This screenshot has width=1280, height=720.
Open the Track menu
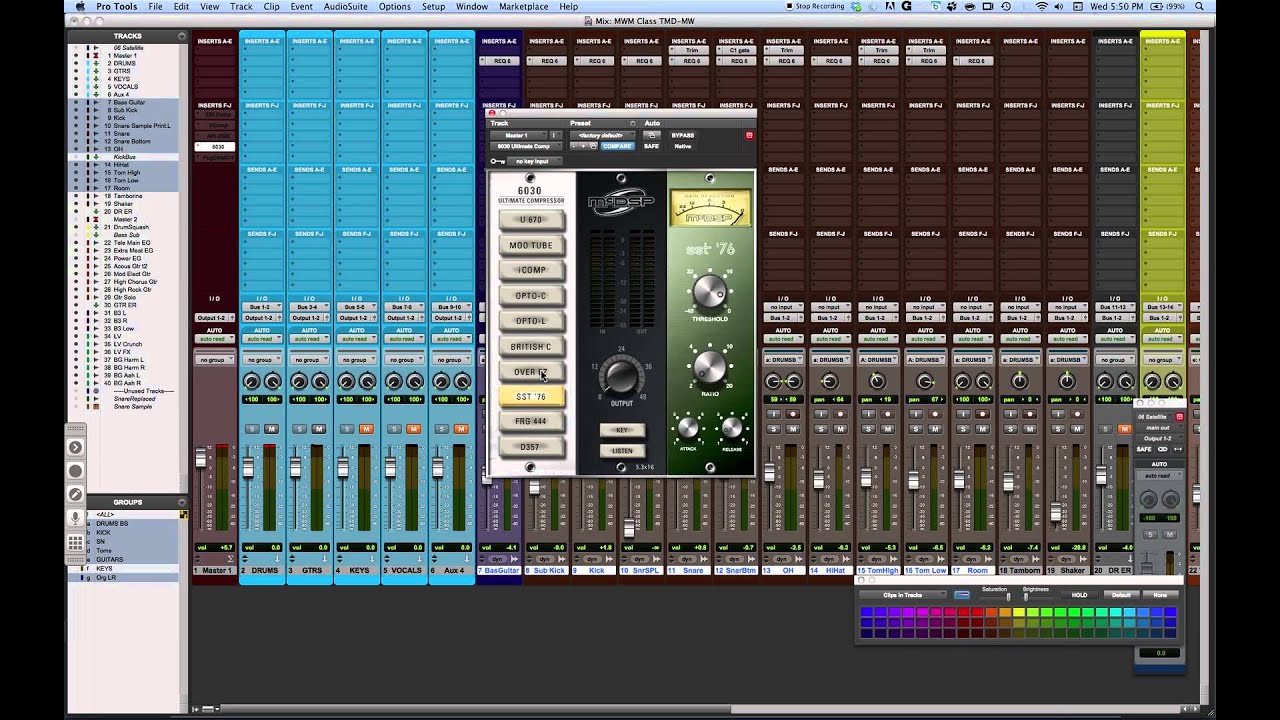click(x=241, y=6)
